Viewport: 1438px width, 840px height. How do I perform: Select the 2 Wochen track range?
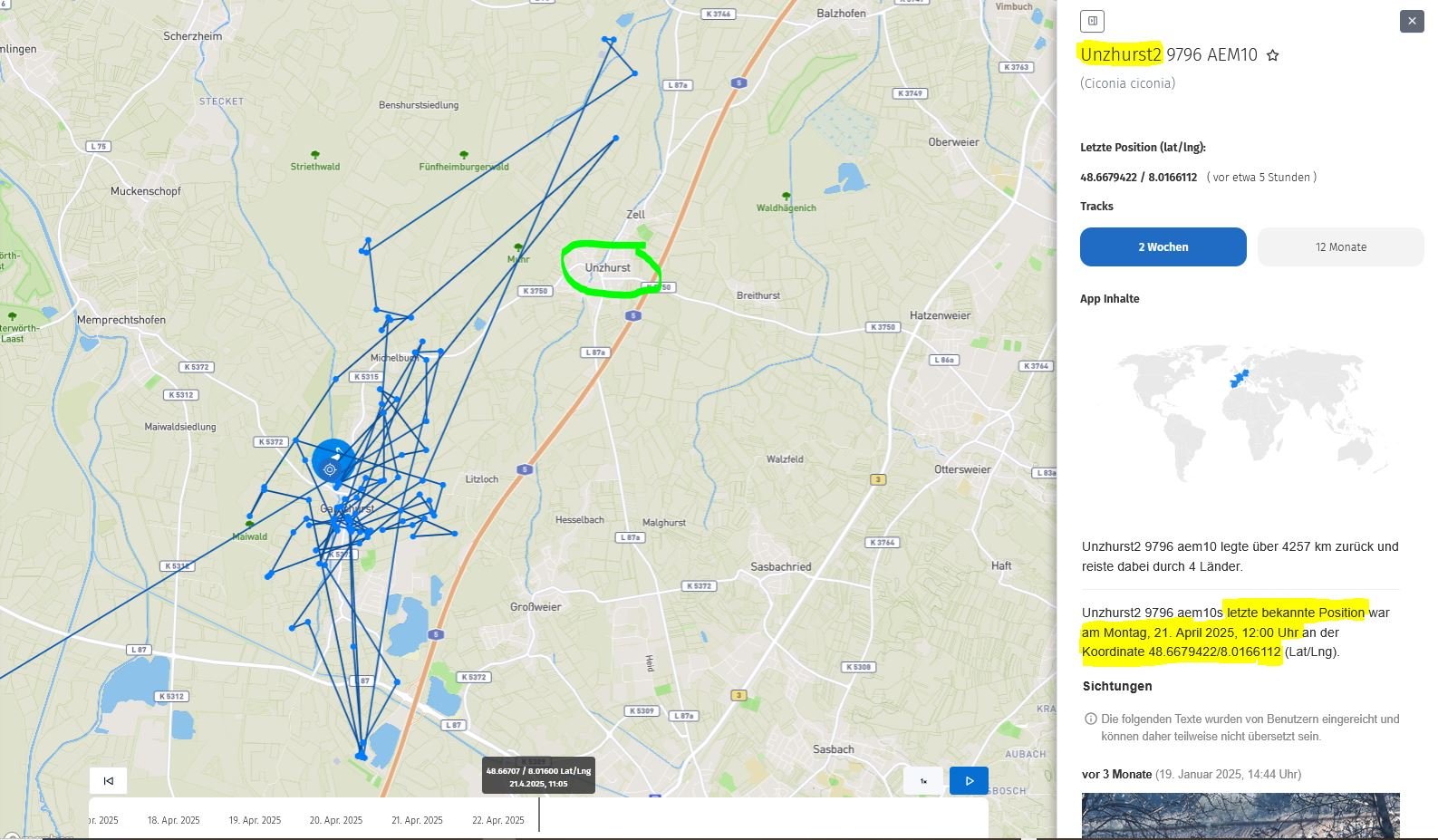pos(1163,246)
